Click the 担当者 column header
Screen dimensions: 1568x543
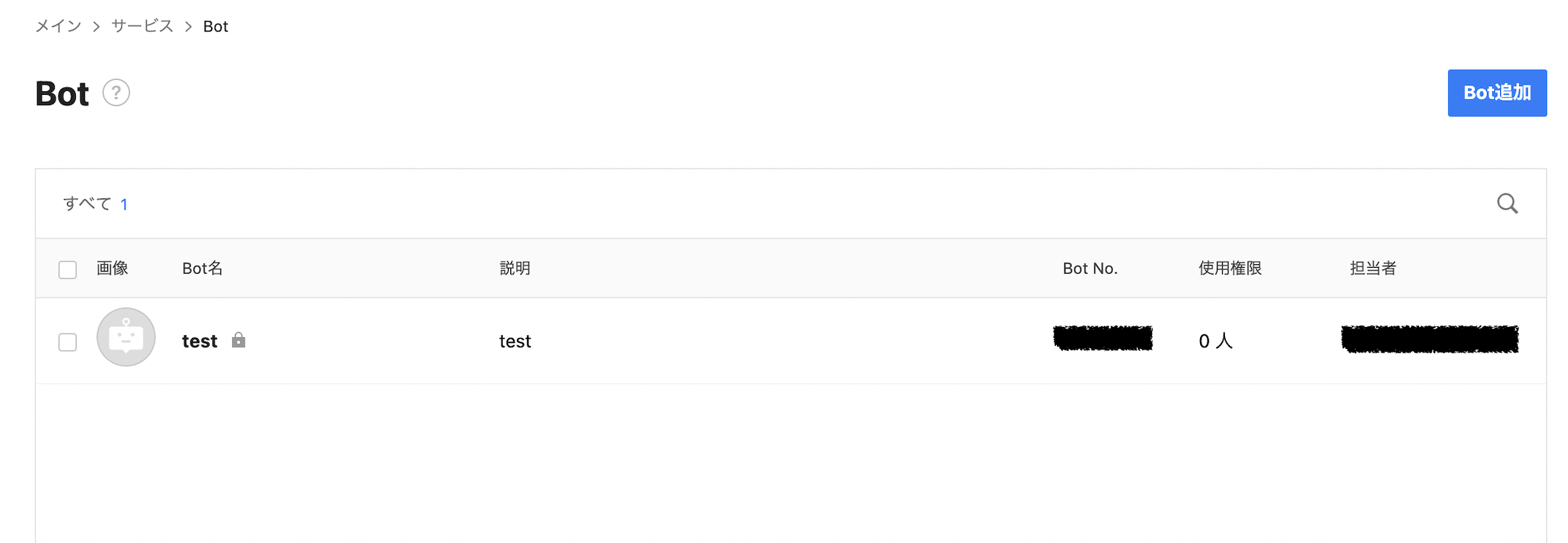click(1372, 268)
